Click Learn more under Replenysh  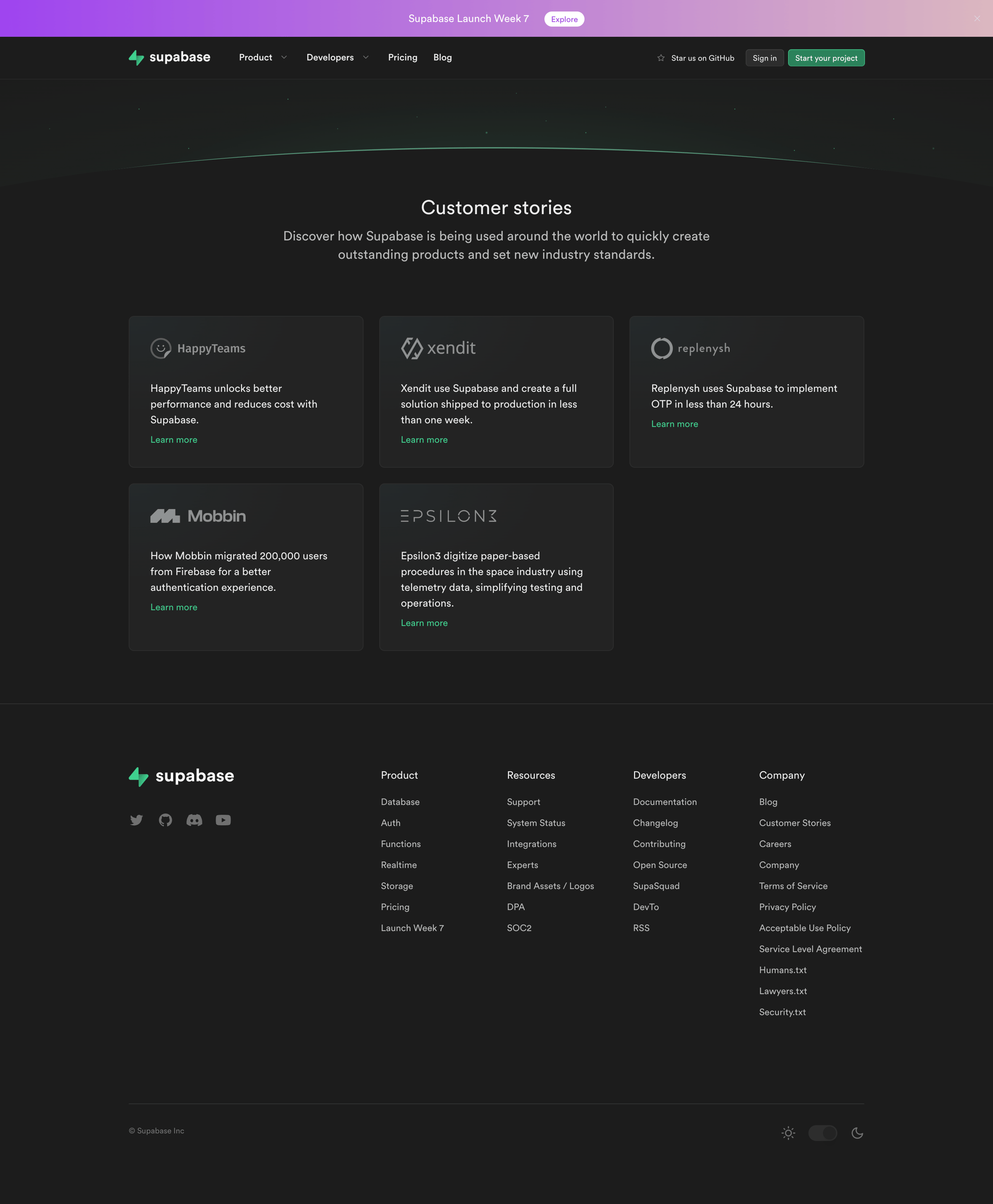click(674, 424)
